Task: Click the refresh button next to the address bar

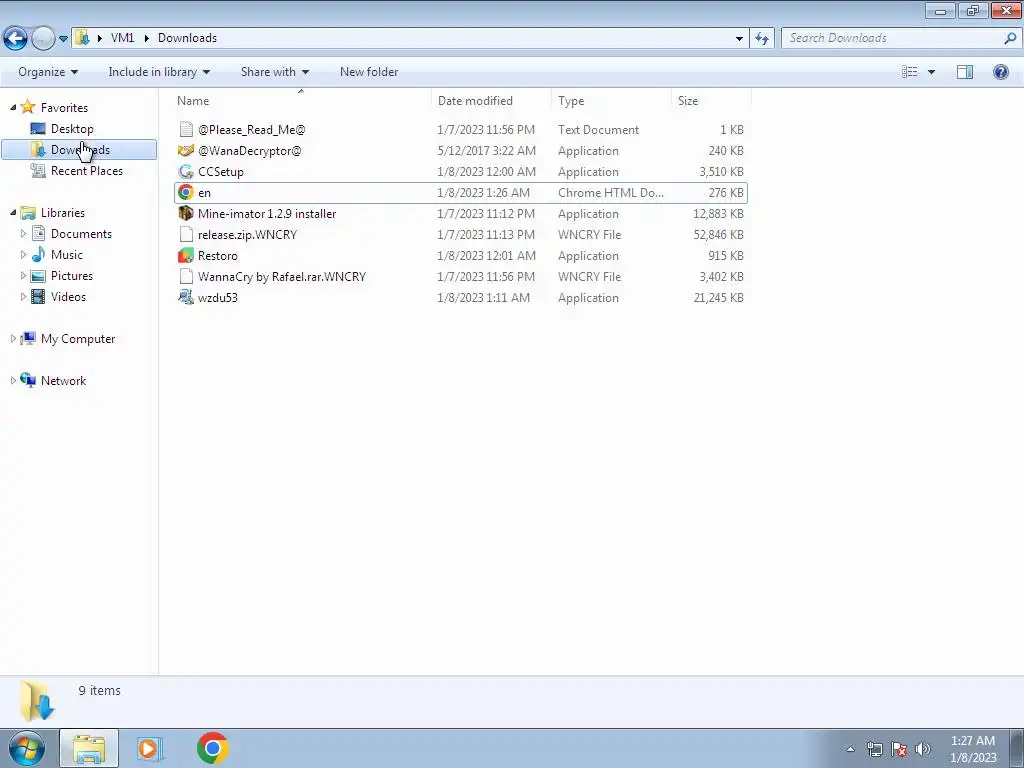Action: [x=761, y=38]
